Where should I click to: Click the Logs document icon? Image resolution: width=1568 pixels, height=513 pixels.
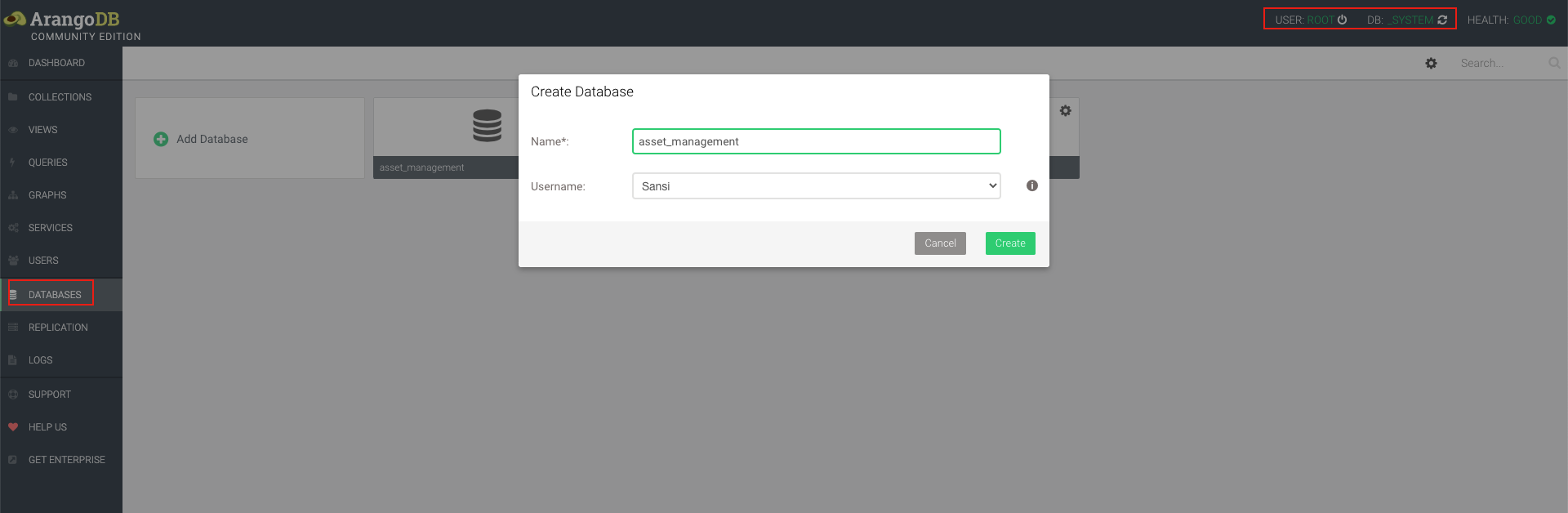coord(13,360)
